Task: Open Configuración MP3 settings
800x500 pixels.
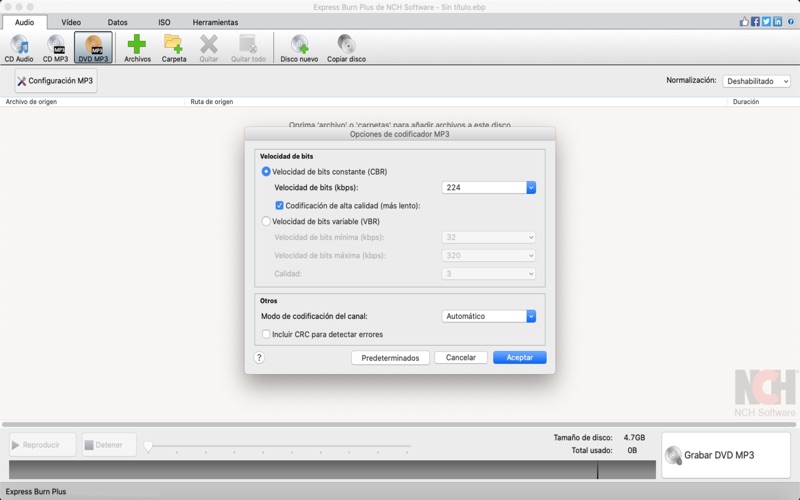Action: coord(56,81)
